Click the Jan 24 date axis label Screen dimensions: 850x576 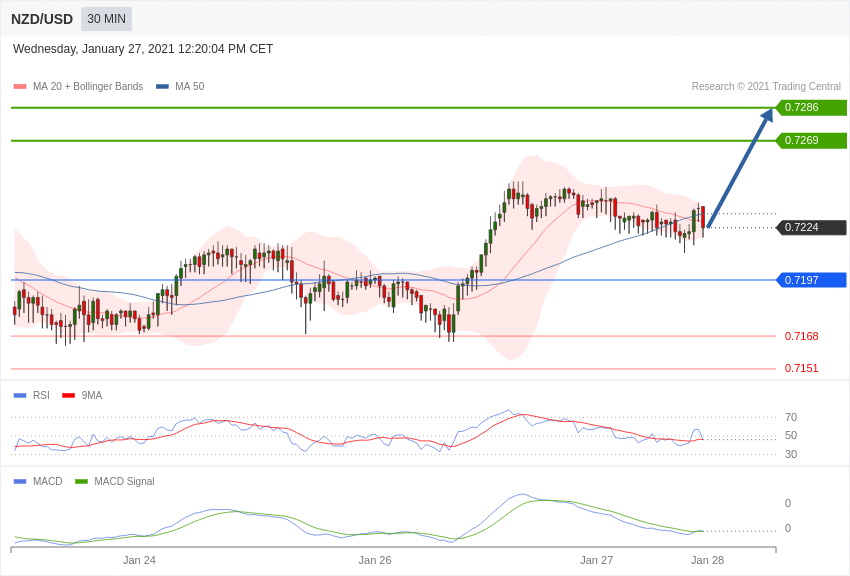pos(139,560)
